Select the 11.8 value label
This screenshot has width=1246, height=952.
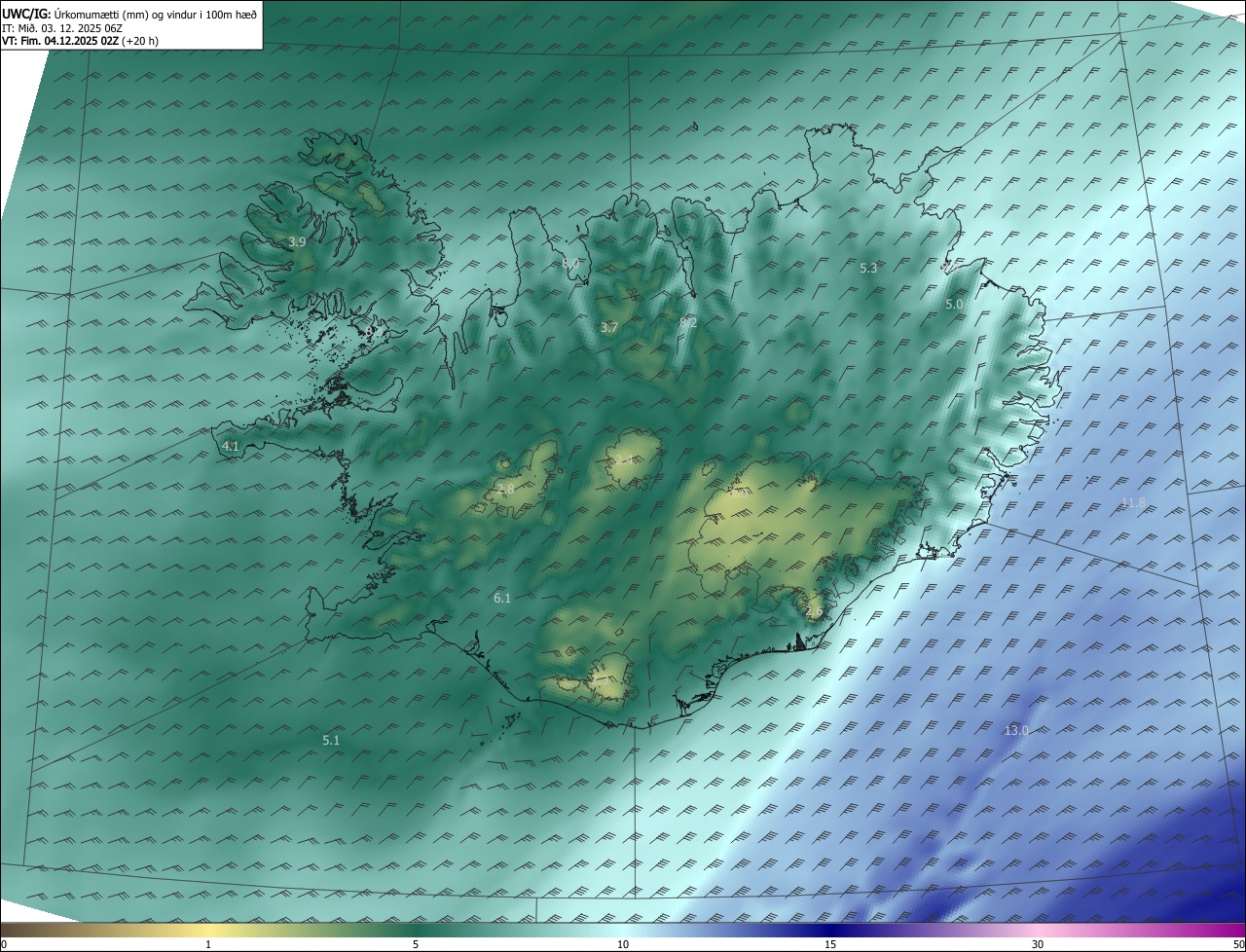click(1133, 503)
